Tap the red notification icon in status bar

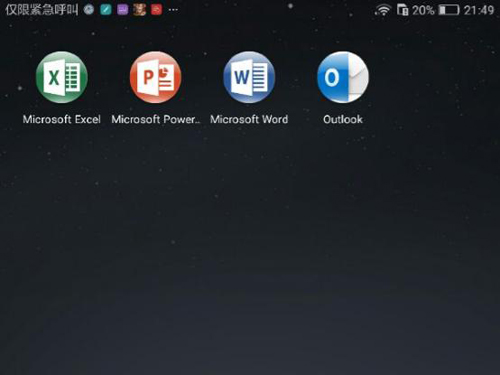click(x=156, y=10)
